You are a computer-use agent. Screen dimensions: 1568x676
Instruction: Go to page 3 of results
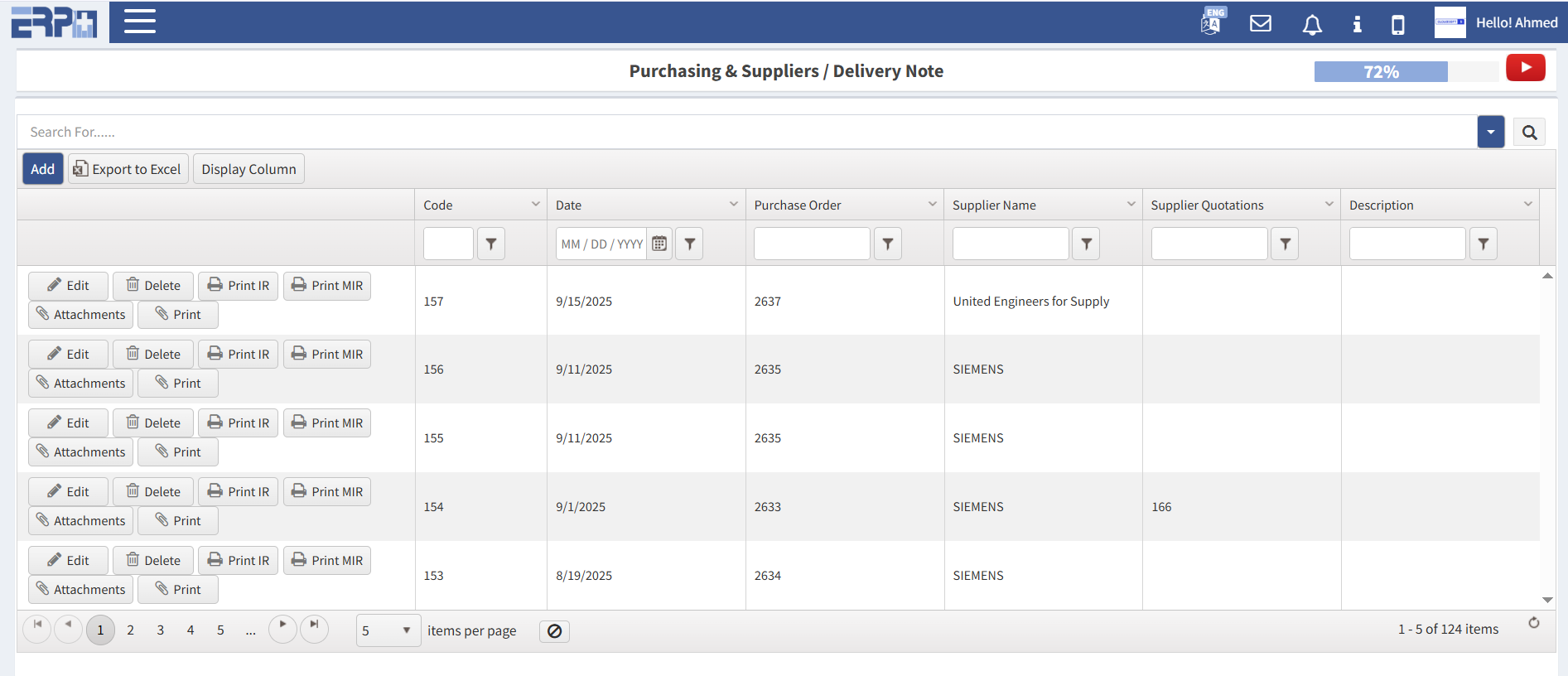[161, 630]
